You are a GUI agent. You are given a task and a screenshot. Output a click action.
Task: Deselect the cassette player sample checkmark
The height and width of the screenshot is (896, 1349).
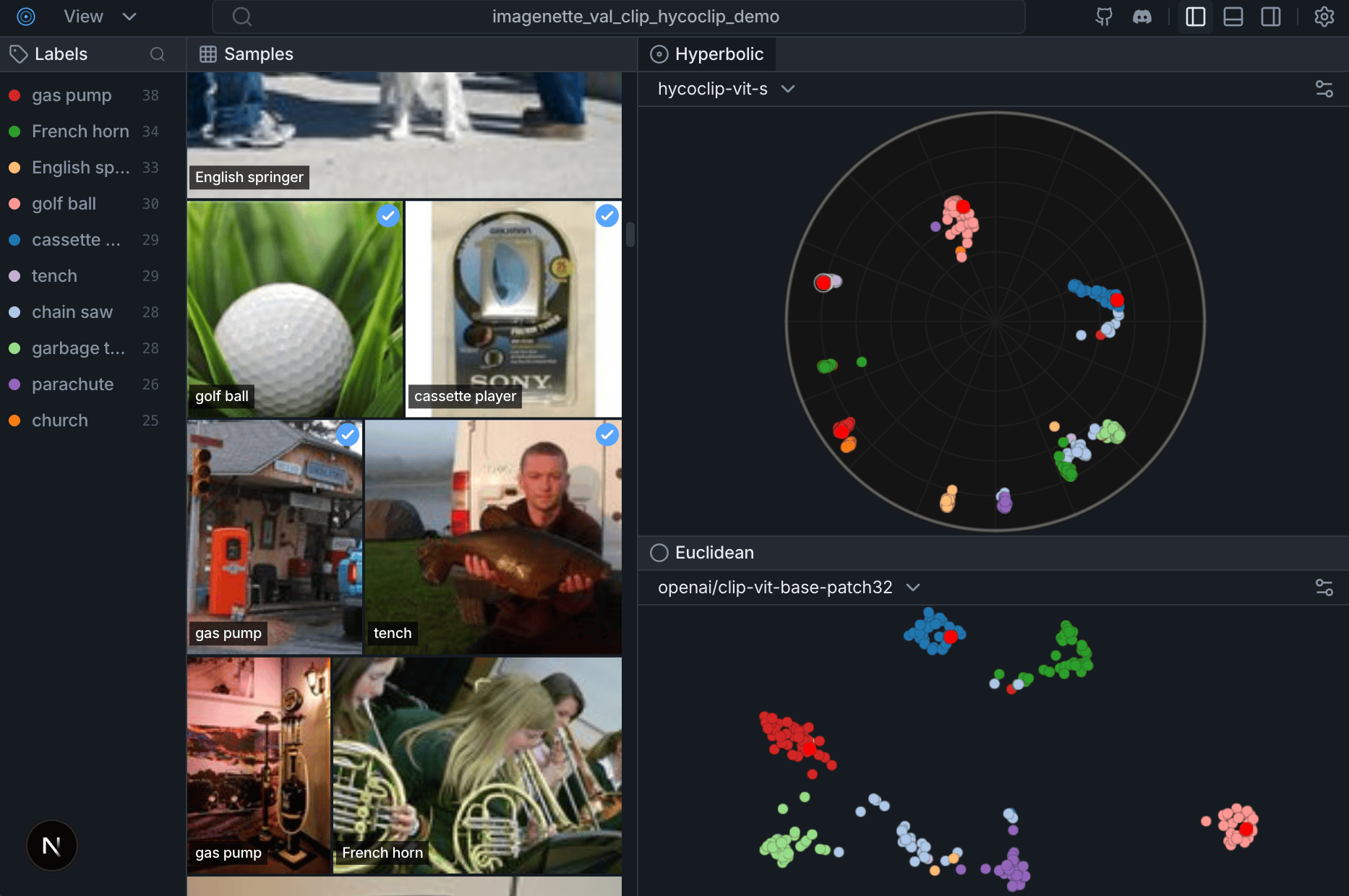tap(607, 215)
